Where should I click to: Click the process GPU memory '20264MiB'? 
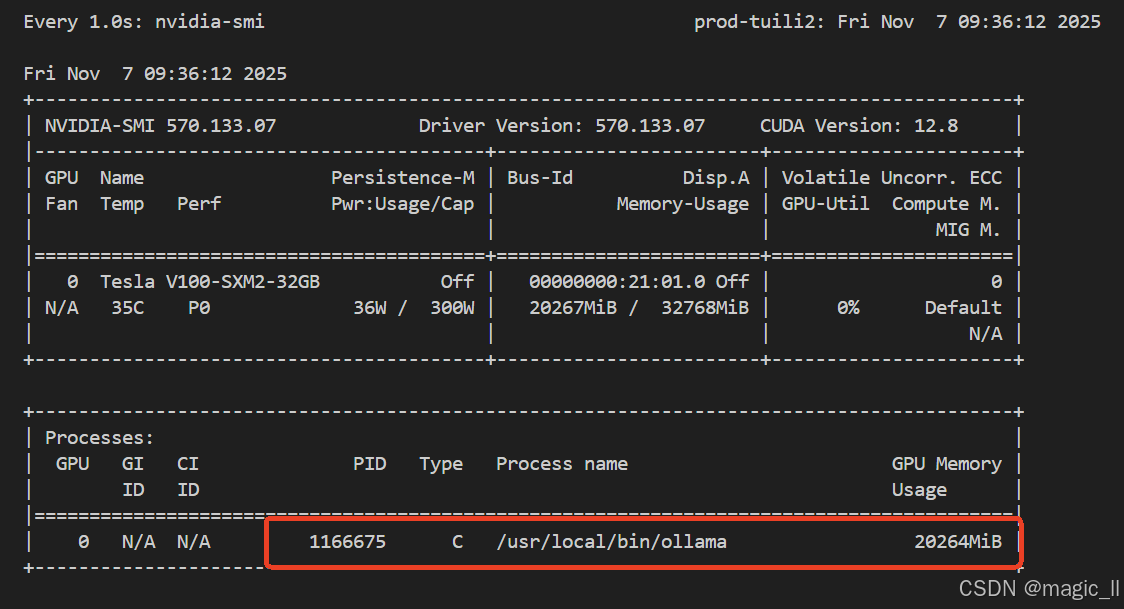tap(958, 542)
